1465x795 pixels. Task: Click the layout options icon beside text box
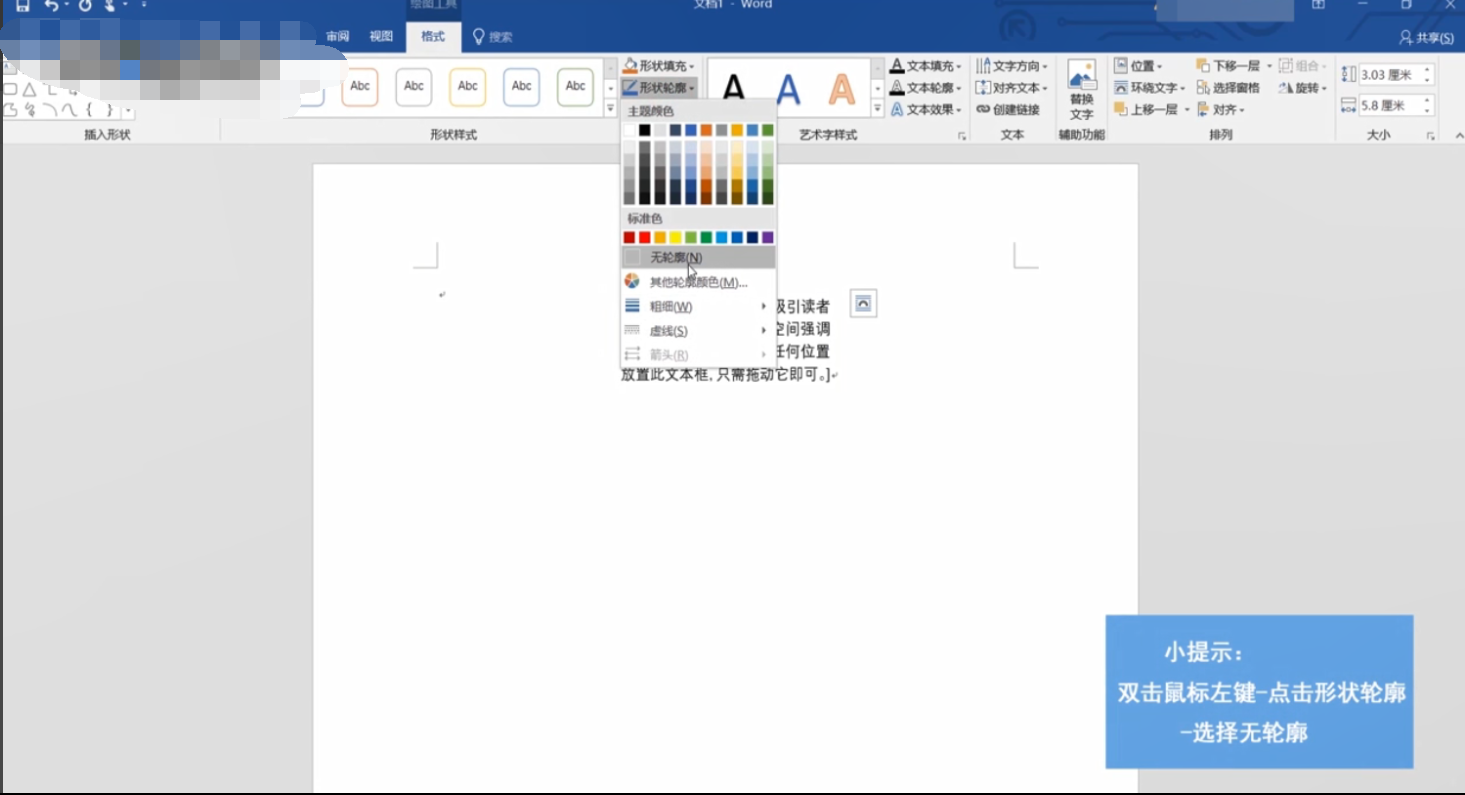click(863, 304)
